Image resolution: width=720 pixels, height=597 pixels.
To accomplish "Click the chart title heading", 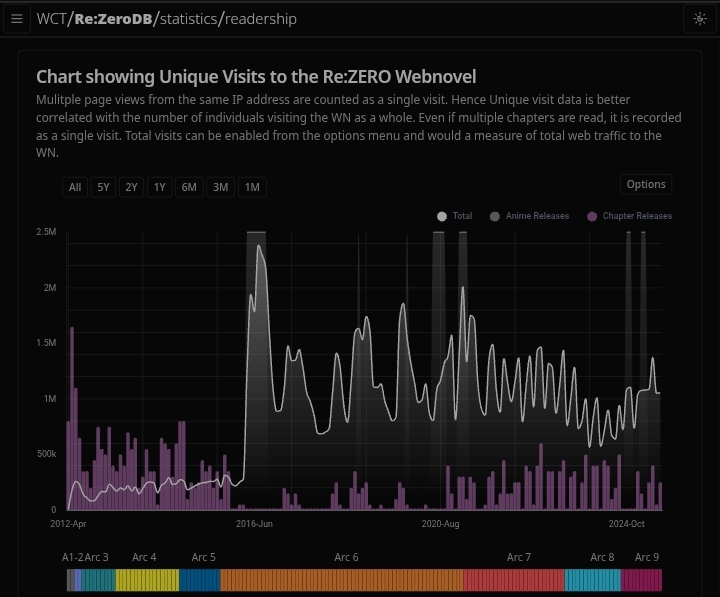I will click(x=256, y=77).
